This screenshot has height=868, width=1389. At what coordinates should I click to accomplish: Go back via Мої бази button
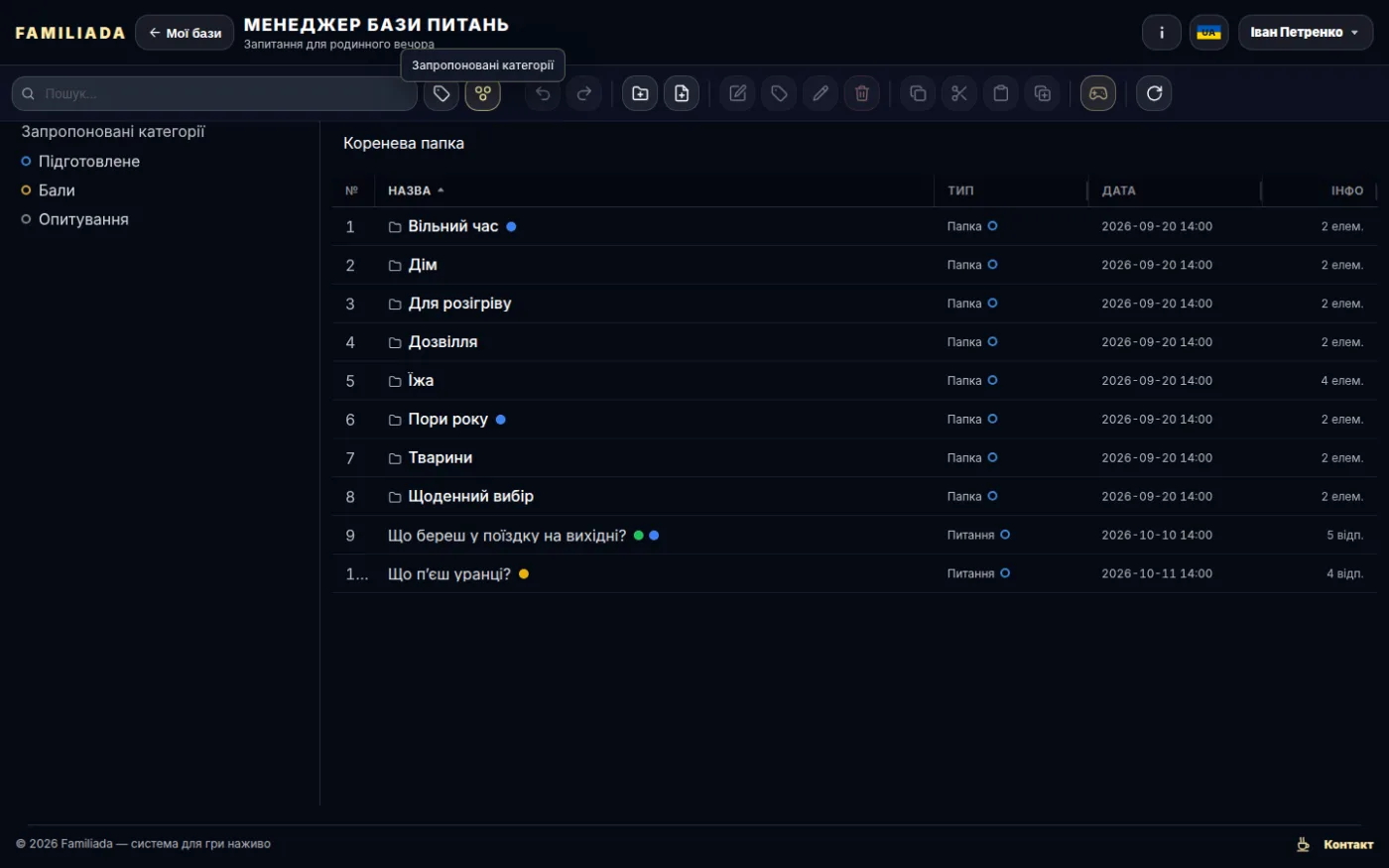(x=185, y=33)
